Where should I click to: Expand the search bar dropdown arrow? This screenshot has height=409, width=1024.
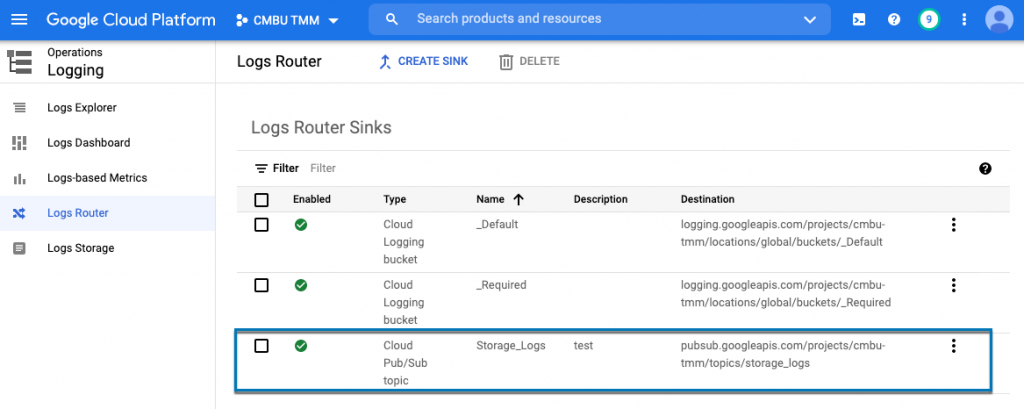810,19
